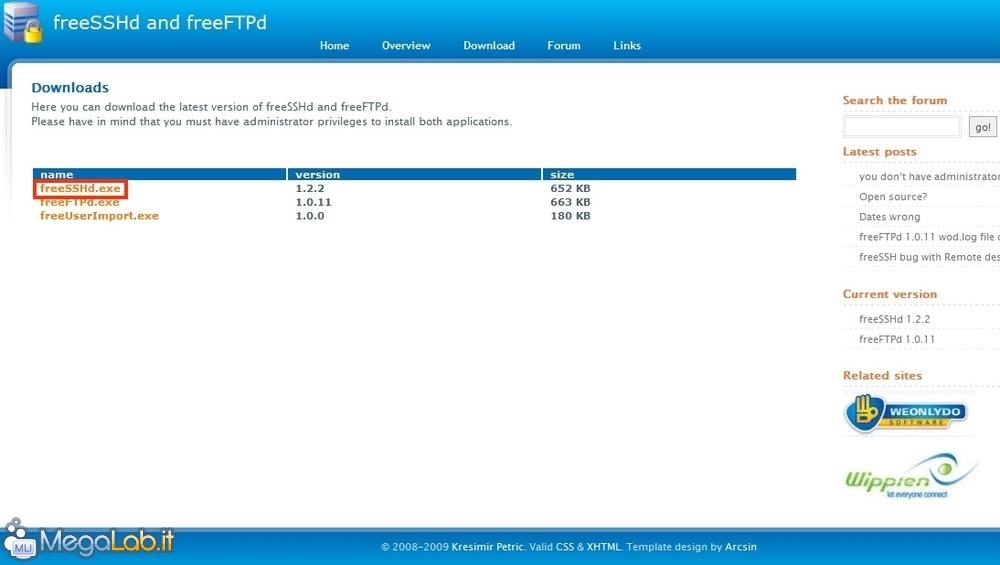Select version cell '1.0.0'
Screen dimensions: 1000x565
coord(310,216)
